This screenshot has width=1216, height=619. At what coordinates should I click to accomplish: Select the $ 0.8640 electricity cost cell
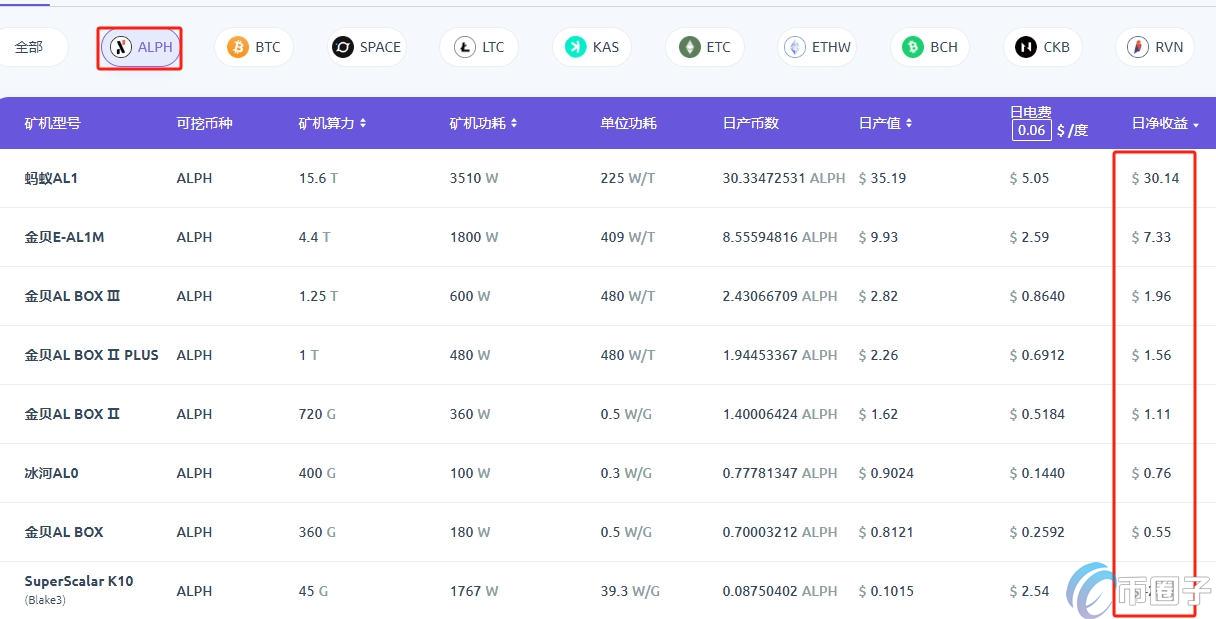pos(1037,296)
